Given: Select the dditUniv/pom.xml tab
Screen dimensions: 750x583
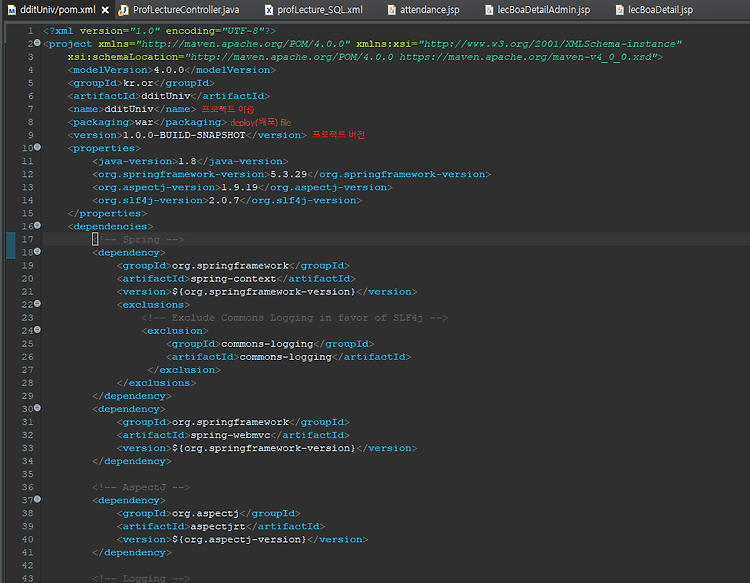Looking at the screenshot, I should coord(57,10).
